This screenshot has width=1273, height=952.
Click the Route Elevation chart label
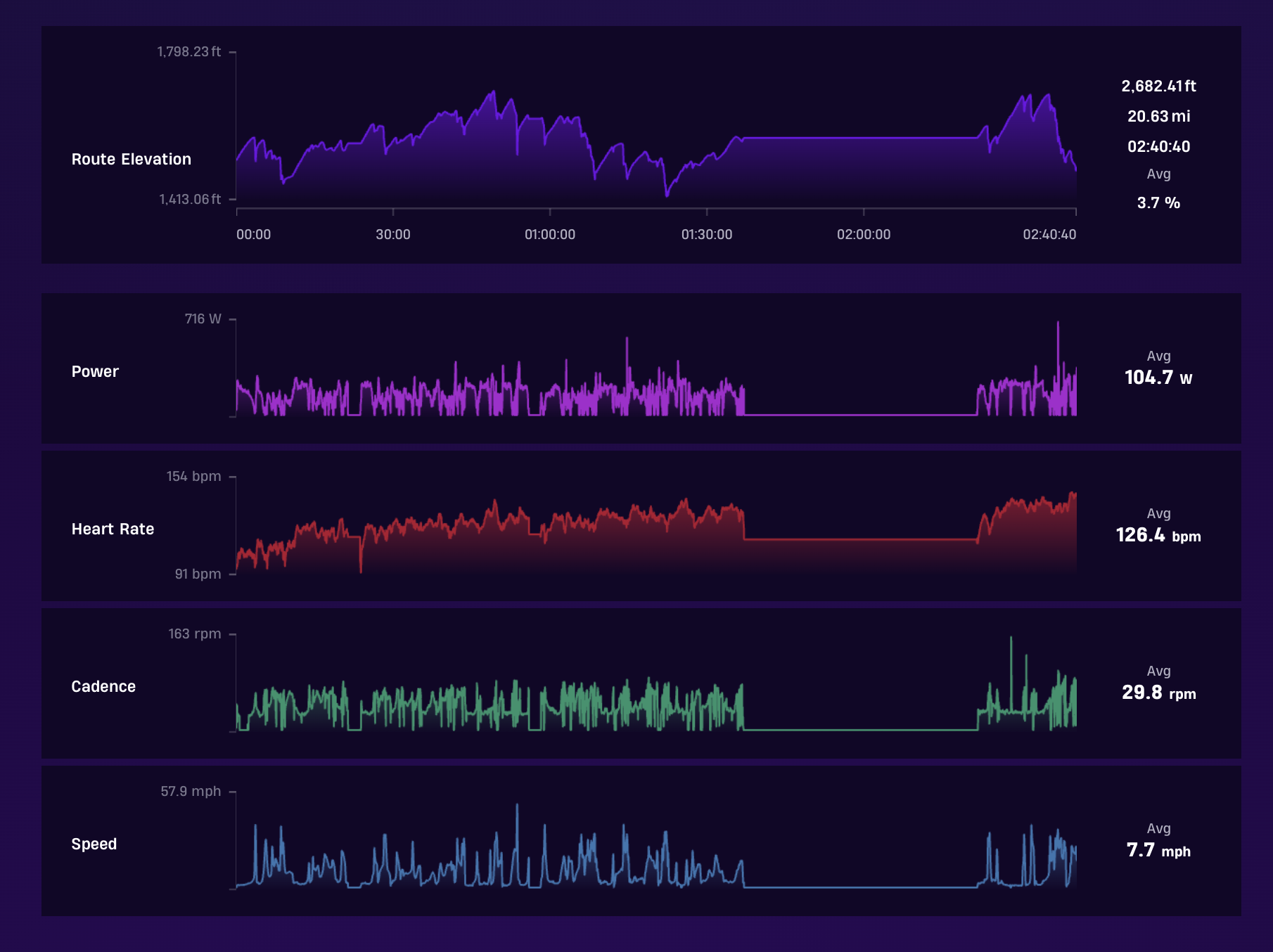click(131, 159)
